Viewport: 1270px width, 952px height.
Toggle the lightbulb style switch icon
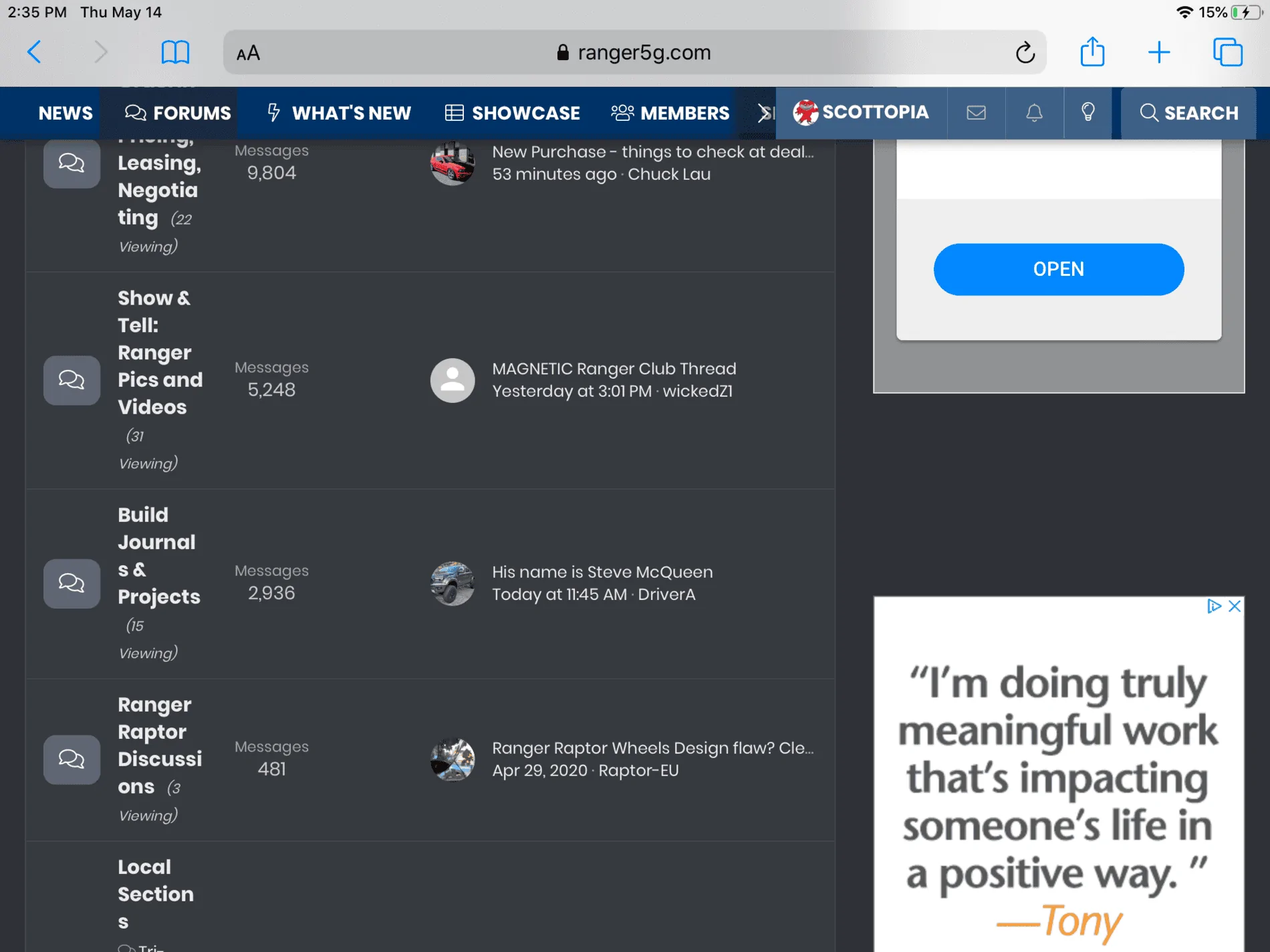(1088, 112)
